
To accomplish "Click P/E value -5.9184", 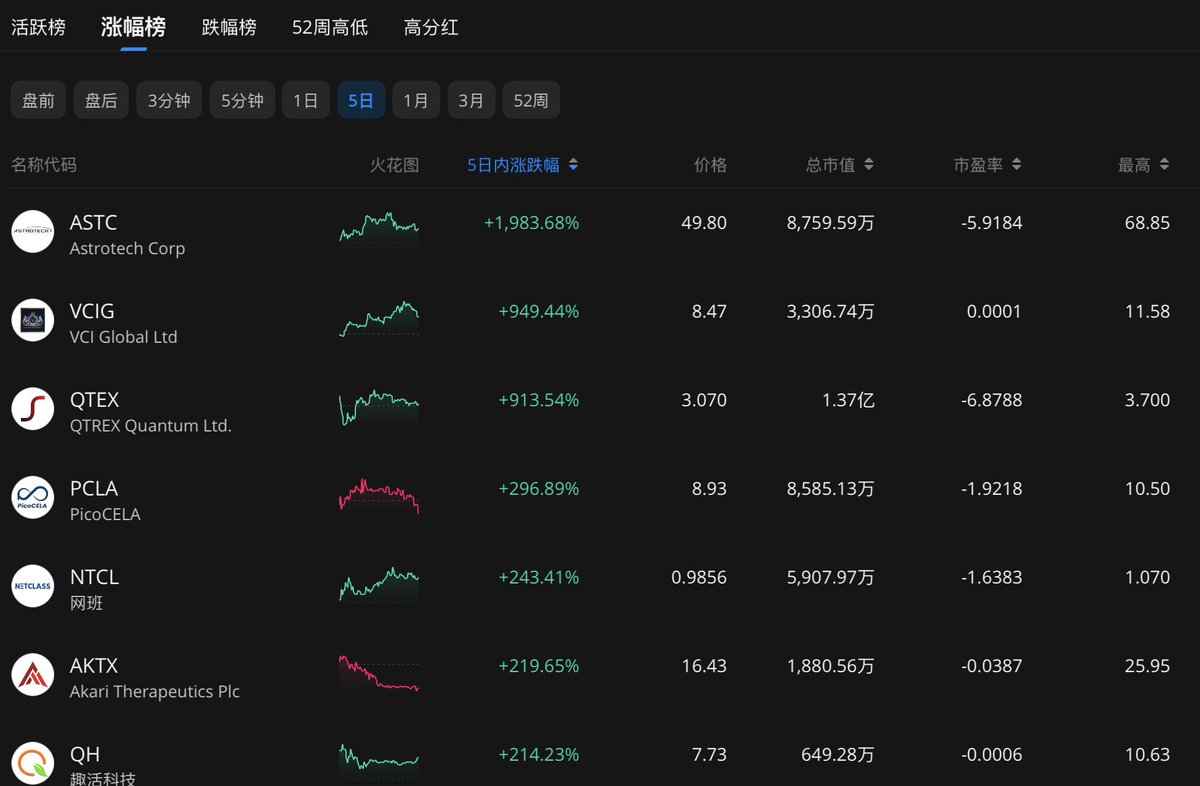I will (x=992, y=223).
